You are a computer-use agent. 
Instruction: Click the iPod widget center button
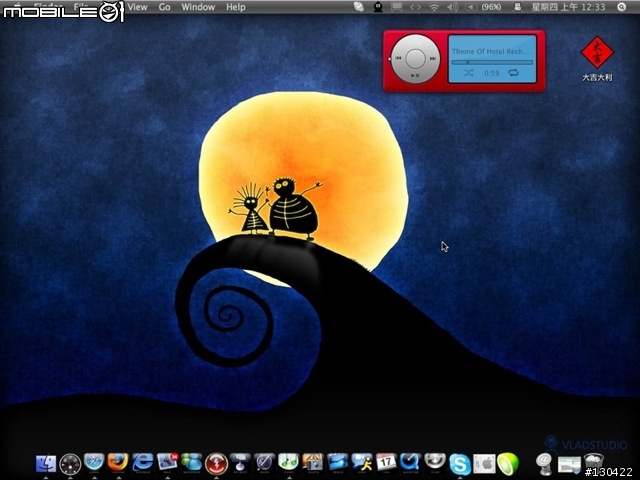(x=416, y=59)
